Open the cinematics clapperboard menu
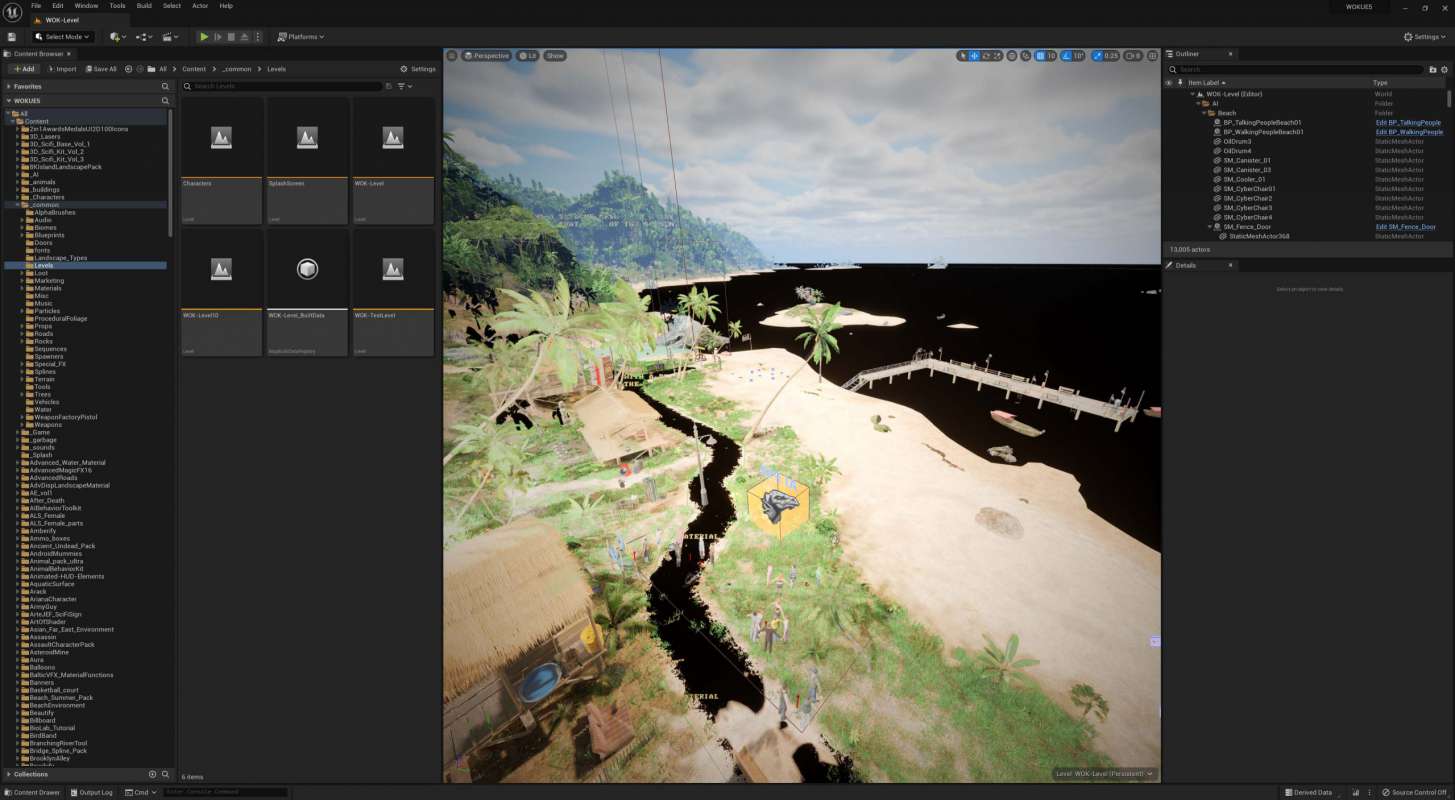Image resolution: width=1455 pixels, height=800 pixels. (x=170, y=37)
